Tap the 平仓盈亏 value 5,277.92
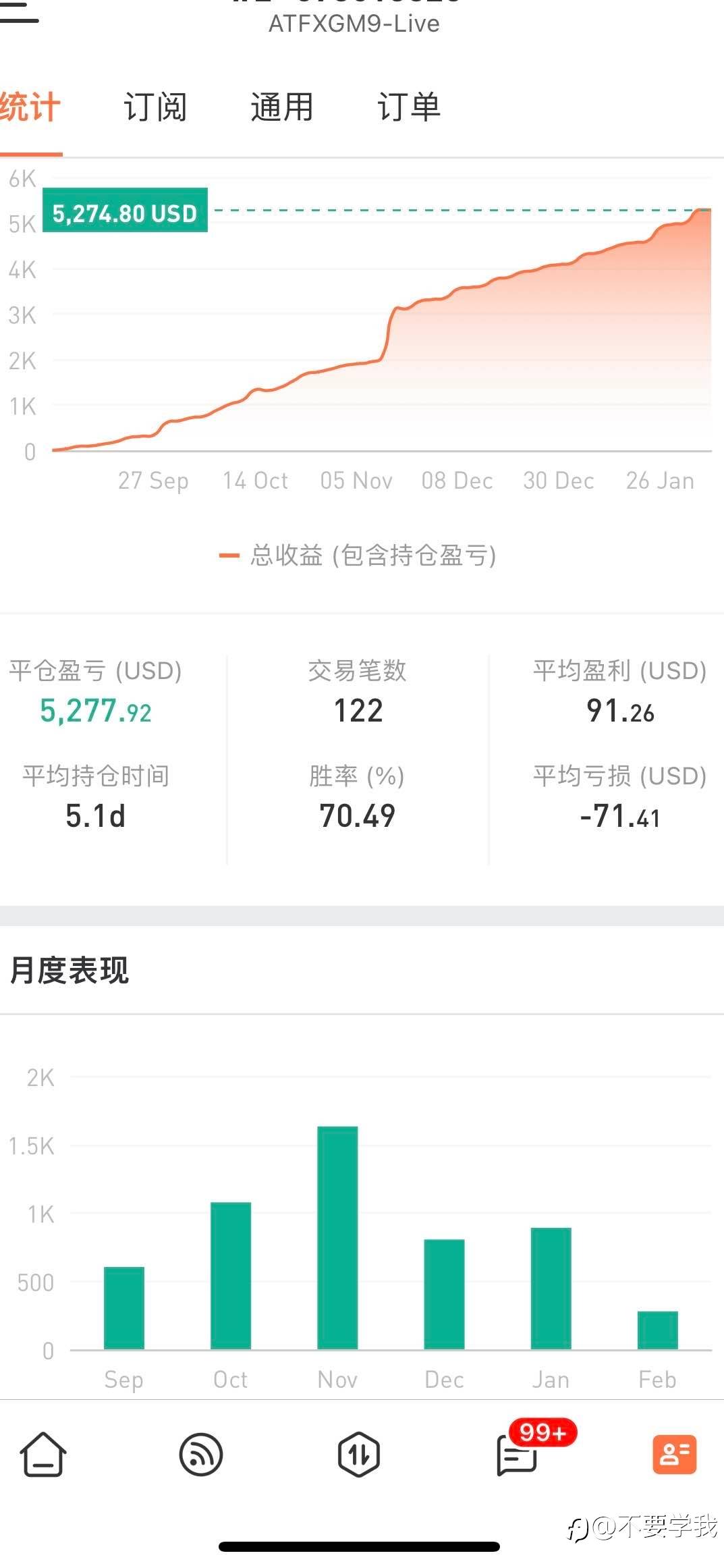This screenshot has width=724, height=1568. point(96,711)
